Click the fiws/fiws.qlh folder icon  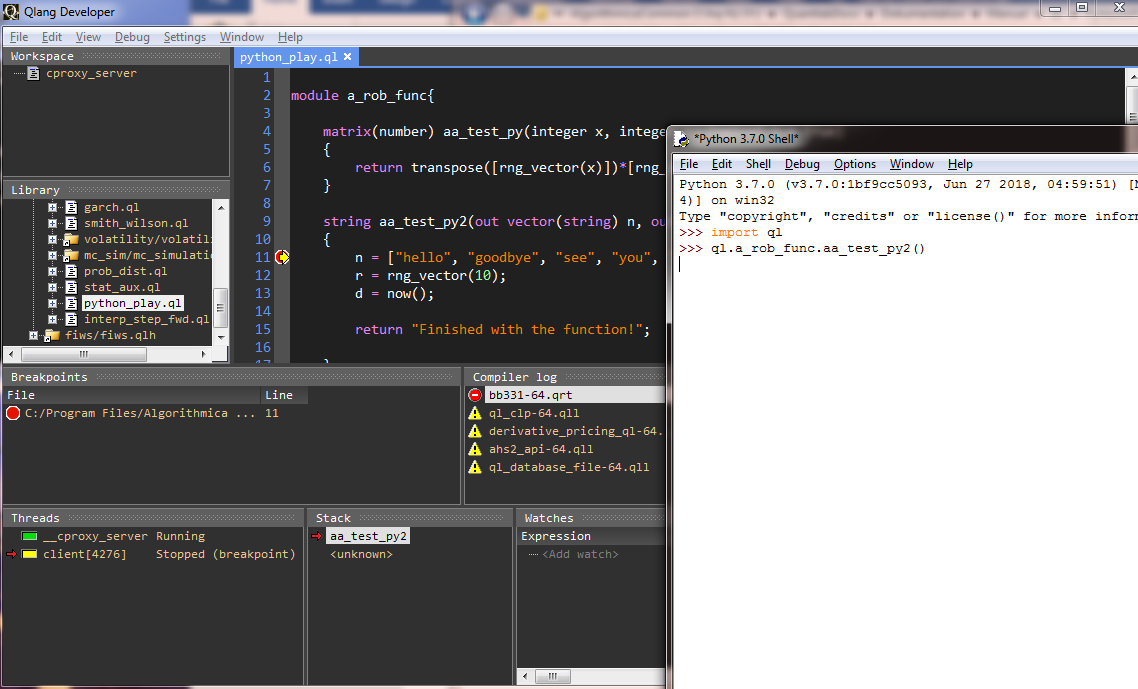pos(52,335)
